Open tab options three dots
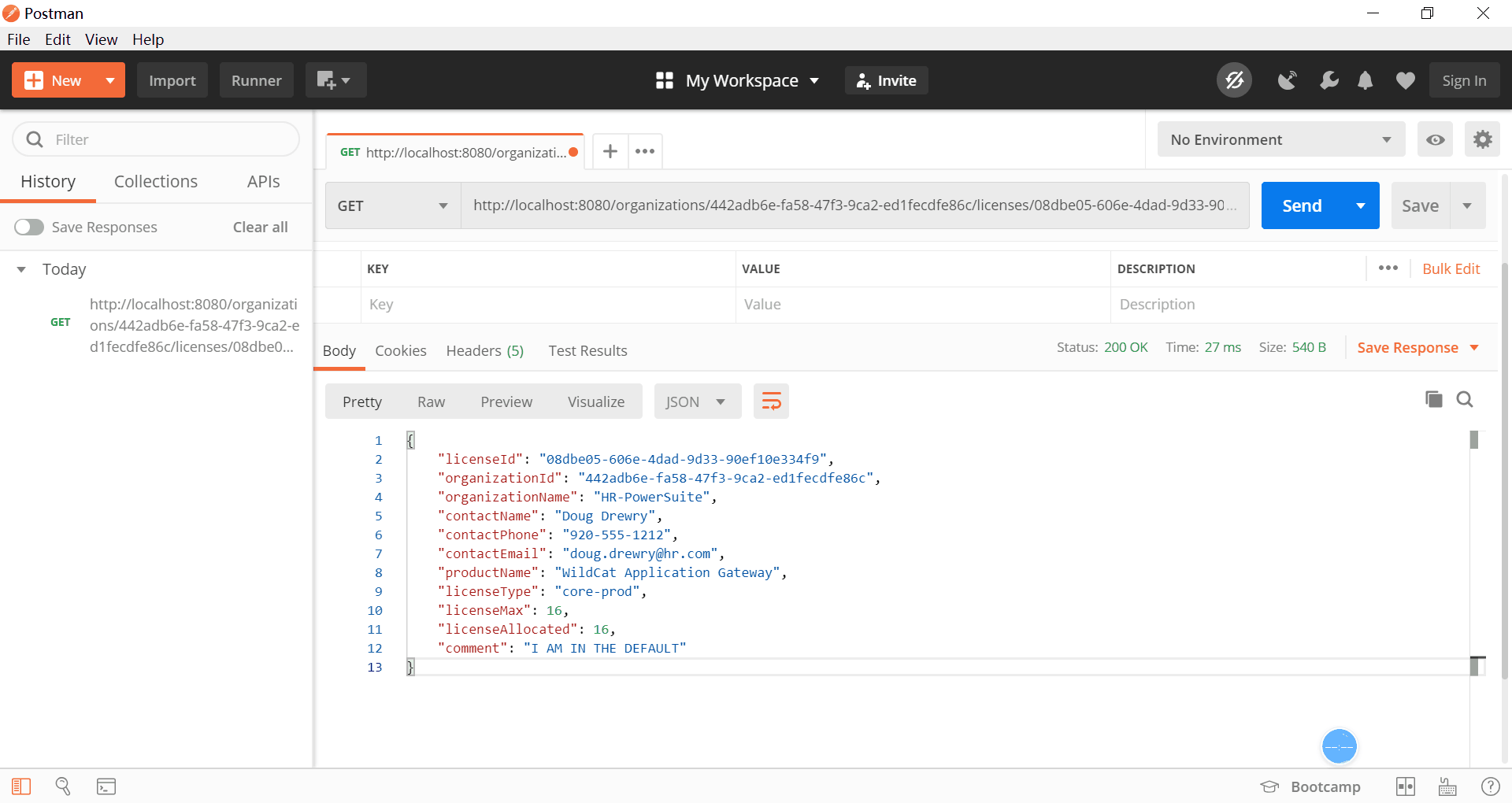Screen dimensions: 1512x803 645,151
